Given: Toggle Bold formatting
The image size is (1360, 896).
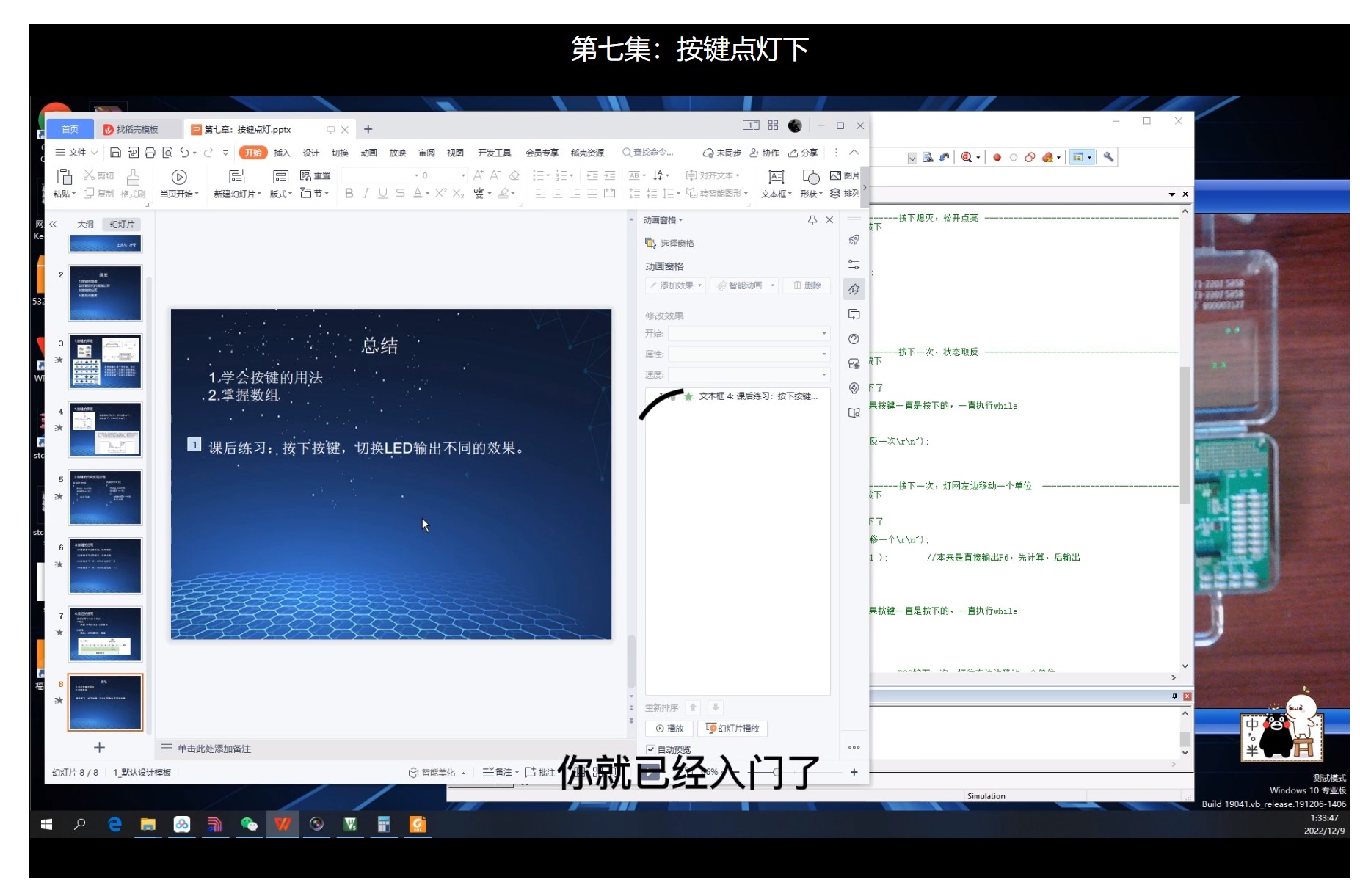Looking at the screenshot, I should click(x=349, y=194).
